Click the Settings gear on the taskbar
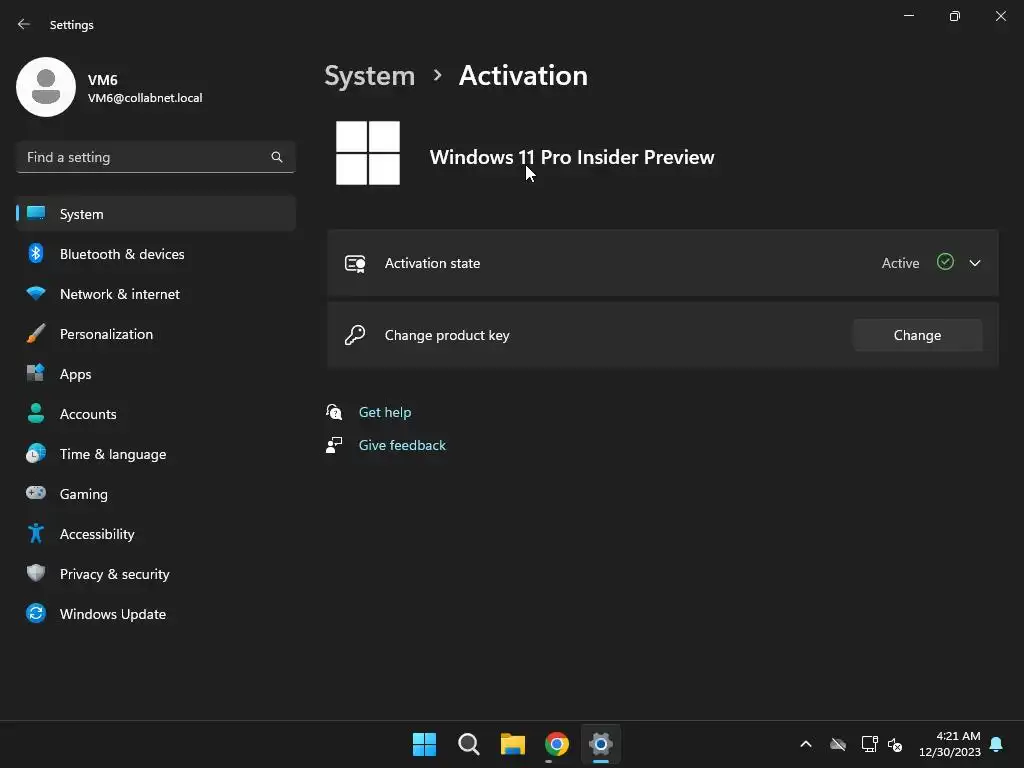1024x768 pixels. coord(601,744)
